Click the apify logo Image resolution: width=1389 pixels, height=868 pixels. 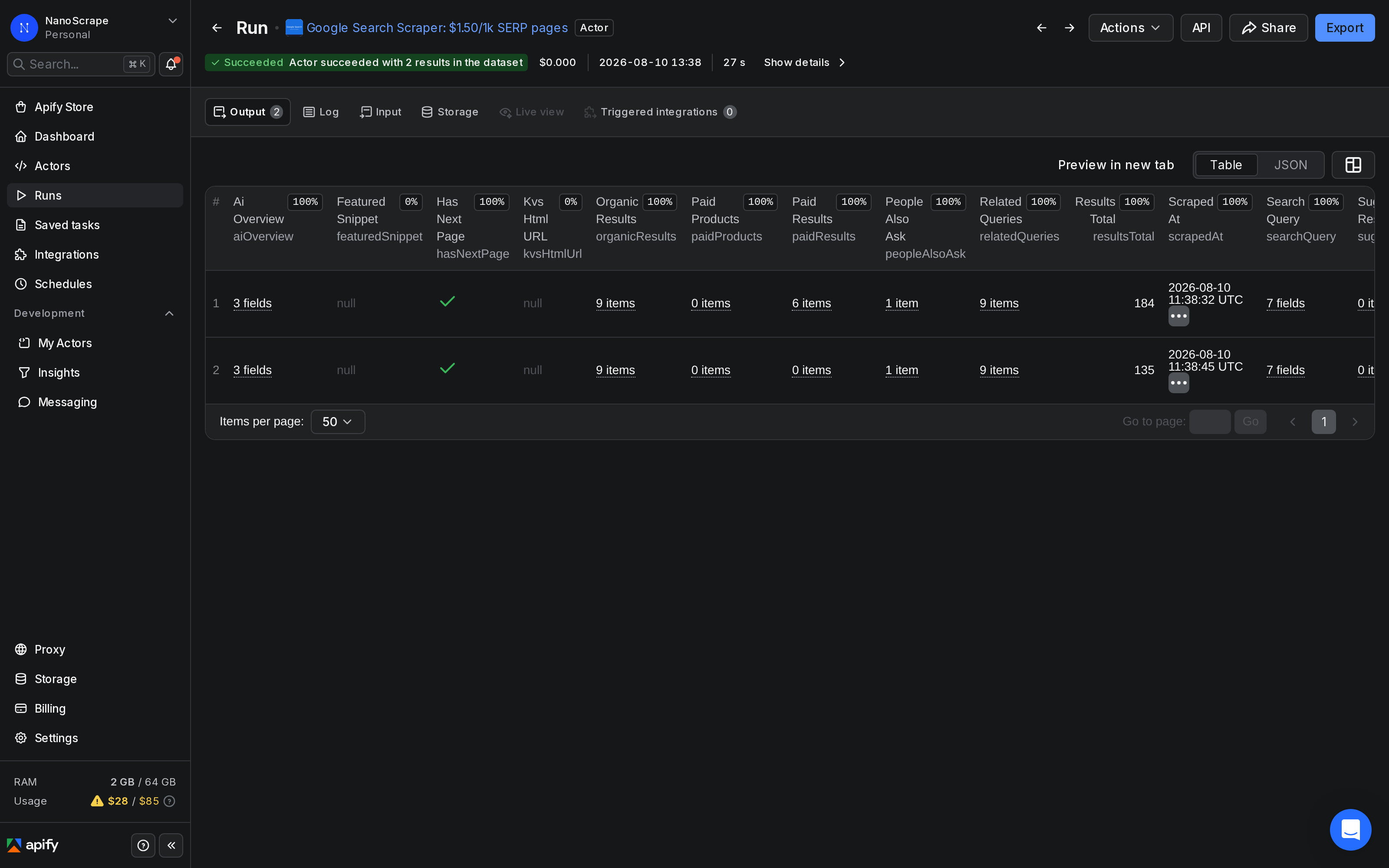tap(33, 845)
